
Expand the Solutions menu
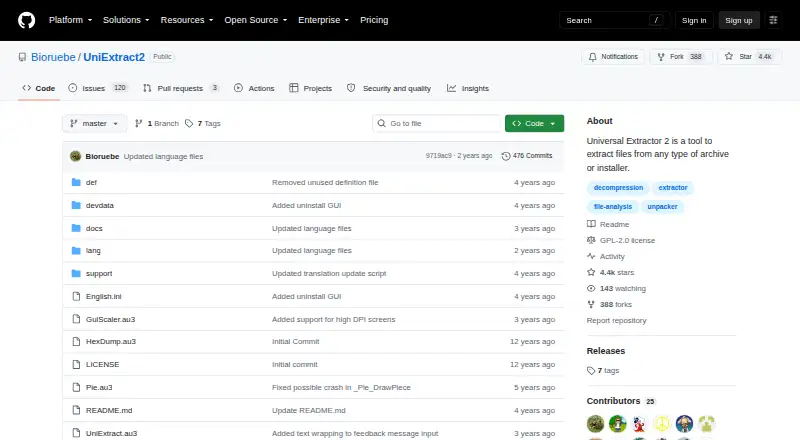126,20
